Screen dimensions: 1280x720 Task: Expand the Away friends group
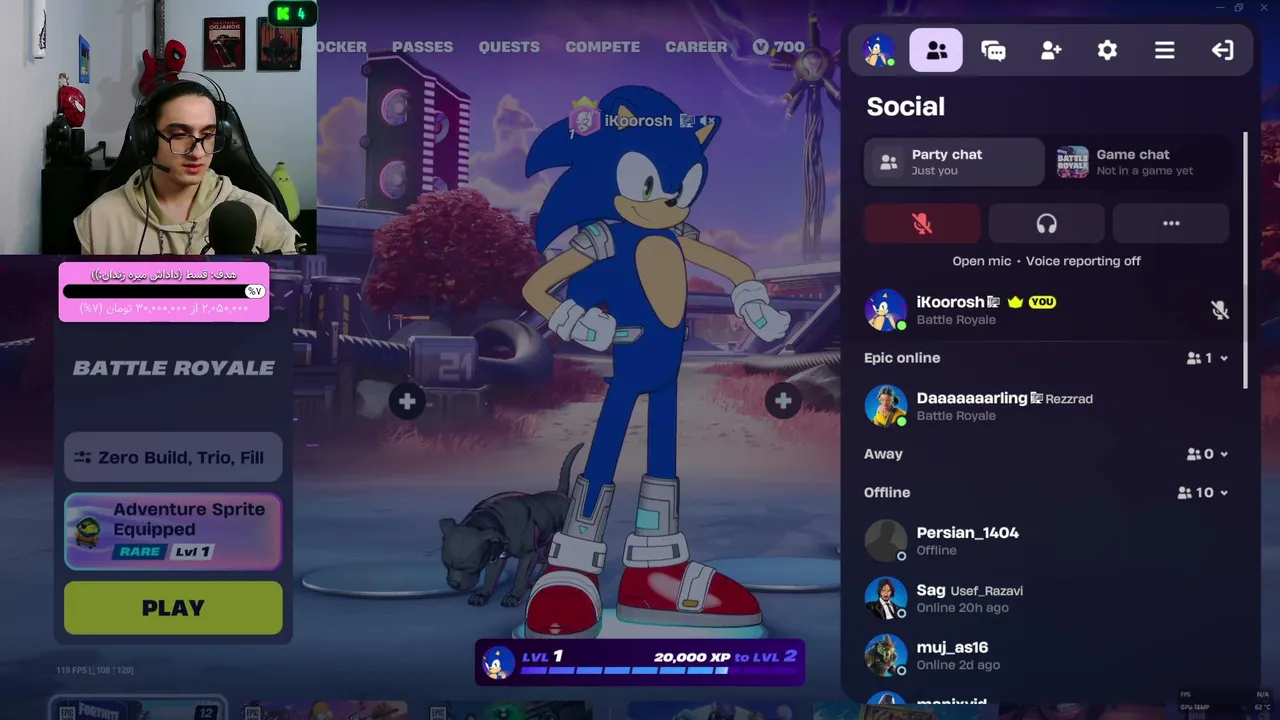(1206, 454)
